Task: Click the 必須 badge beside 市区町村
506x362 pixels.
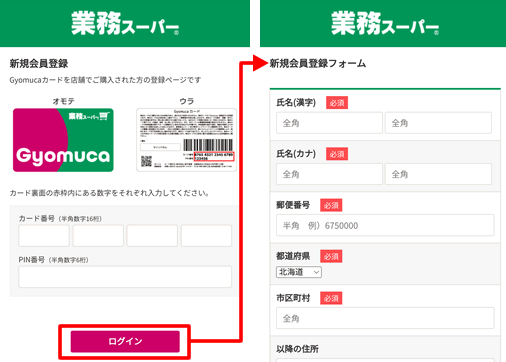Action: 331,298
